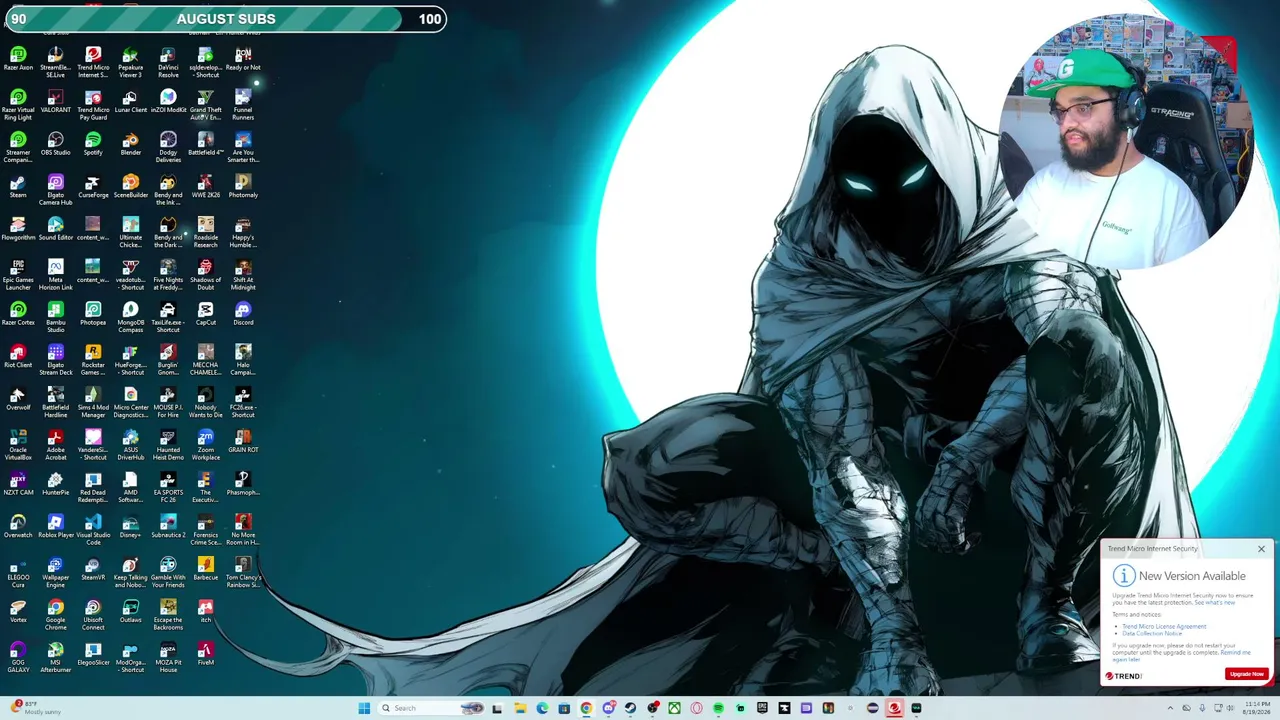Screen dimensions: 1280x720
Task: Click the Upgrade Now button
Action: [x=1246, y=674]
